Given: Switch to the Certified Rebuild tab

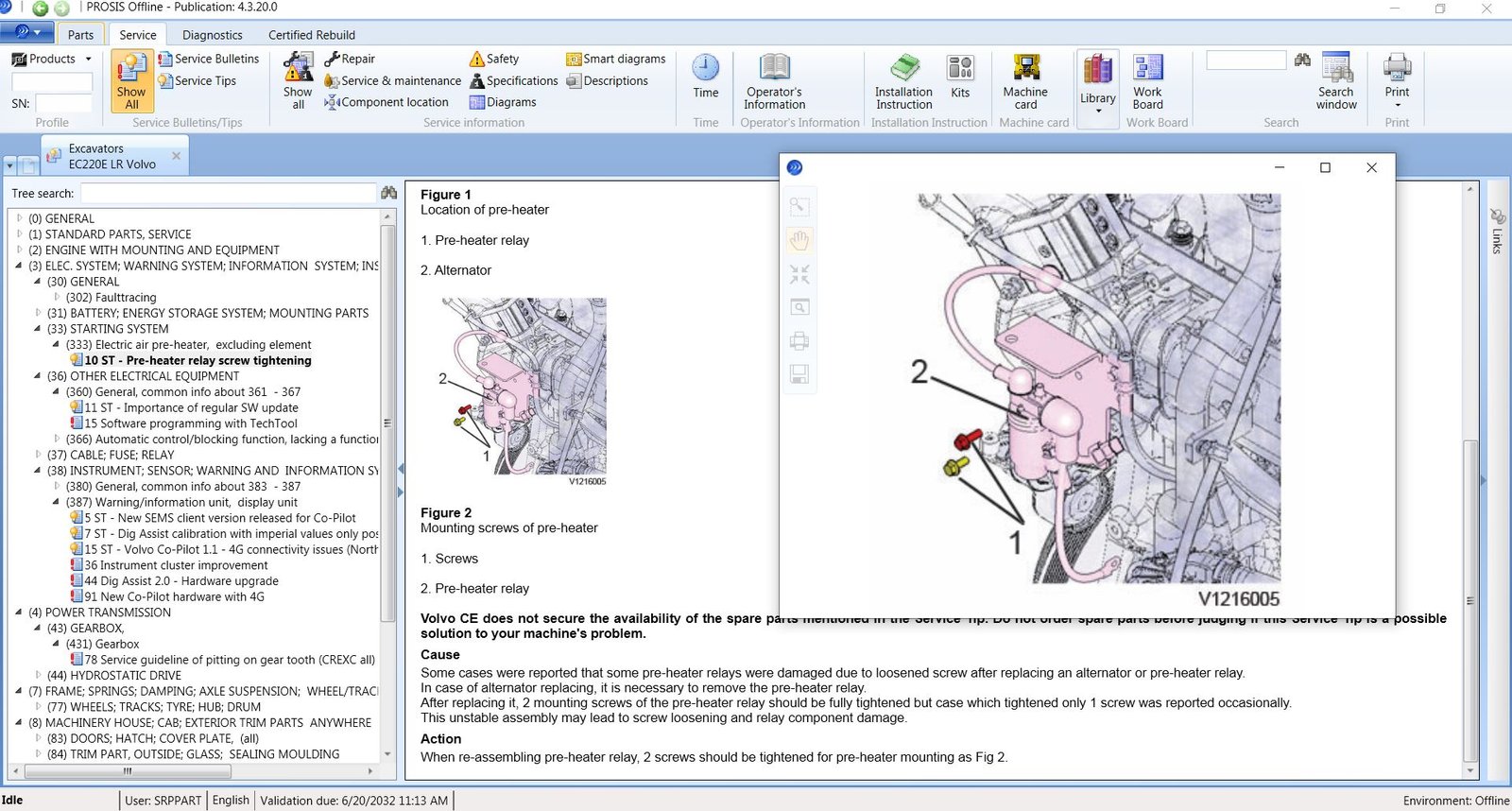Looking at the screenshot, I should [312, 35].
